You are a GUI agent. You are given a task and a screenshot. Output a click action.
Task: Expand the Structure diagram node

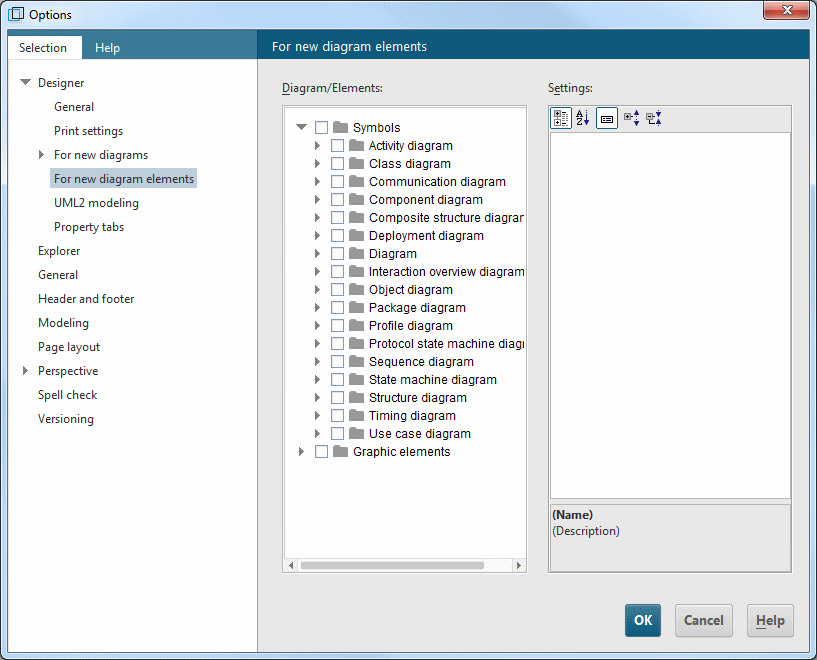coord(317,397)
